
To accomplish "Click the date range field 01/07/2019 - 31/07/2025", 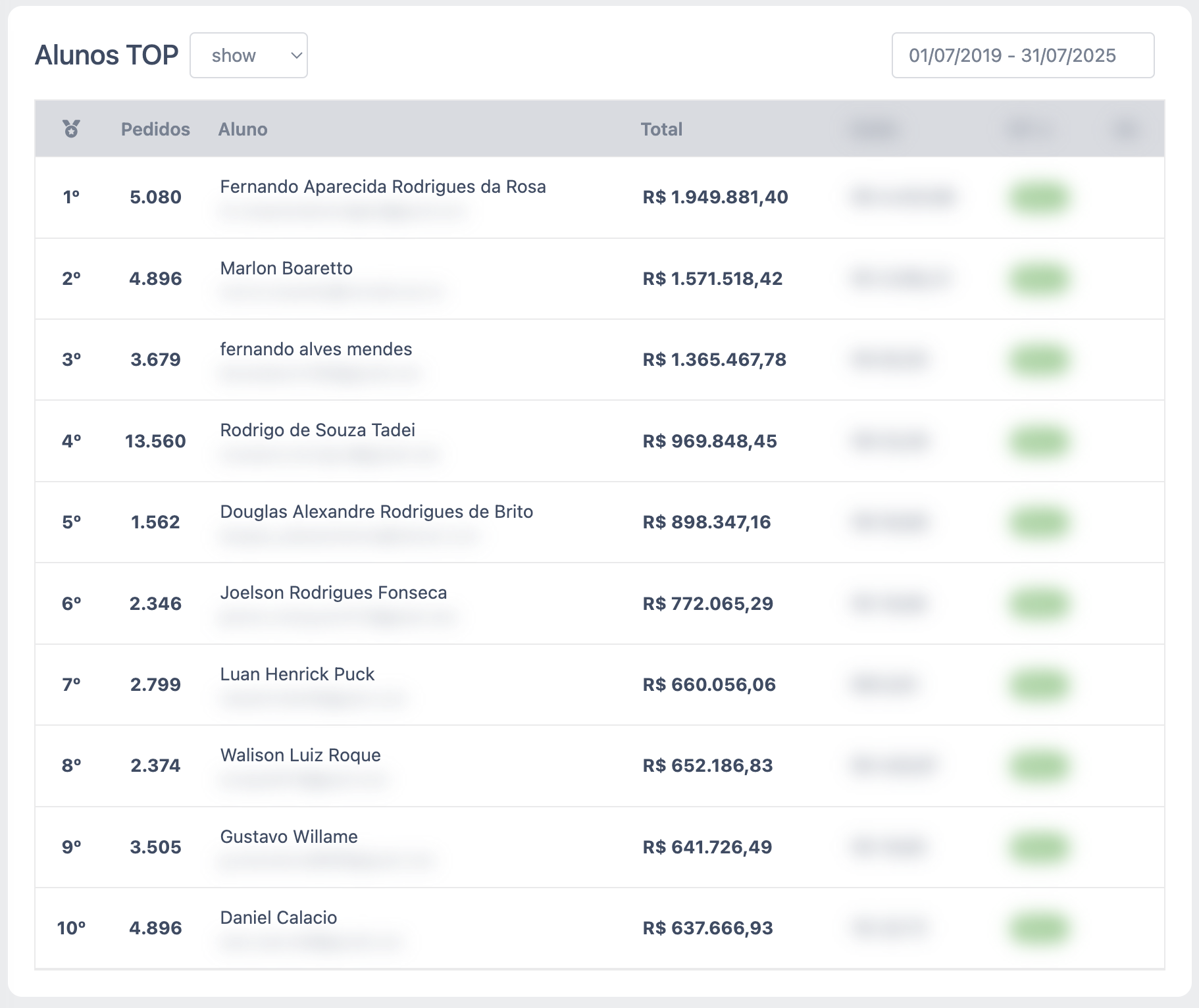I will coord(1022,55).
